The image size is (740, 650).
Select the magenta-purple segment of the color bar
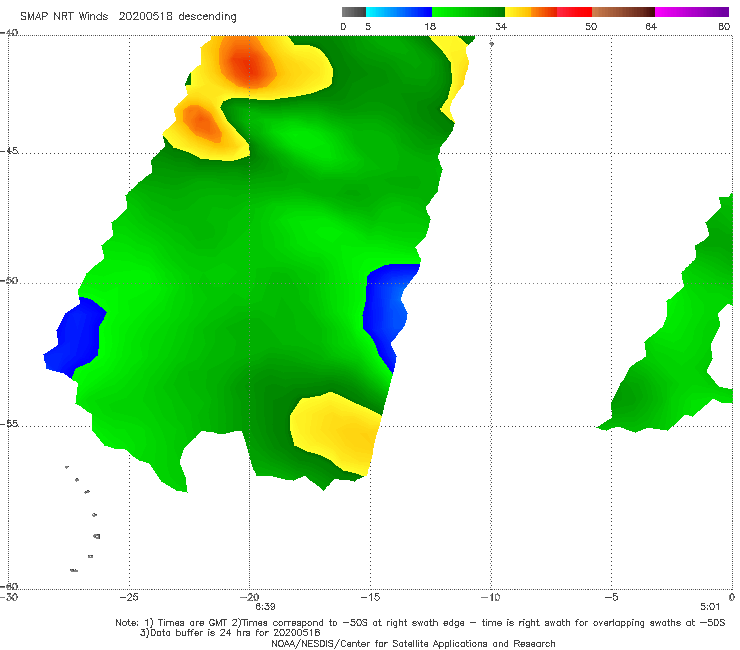pos(692,12)
